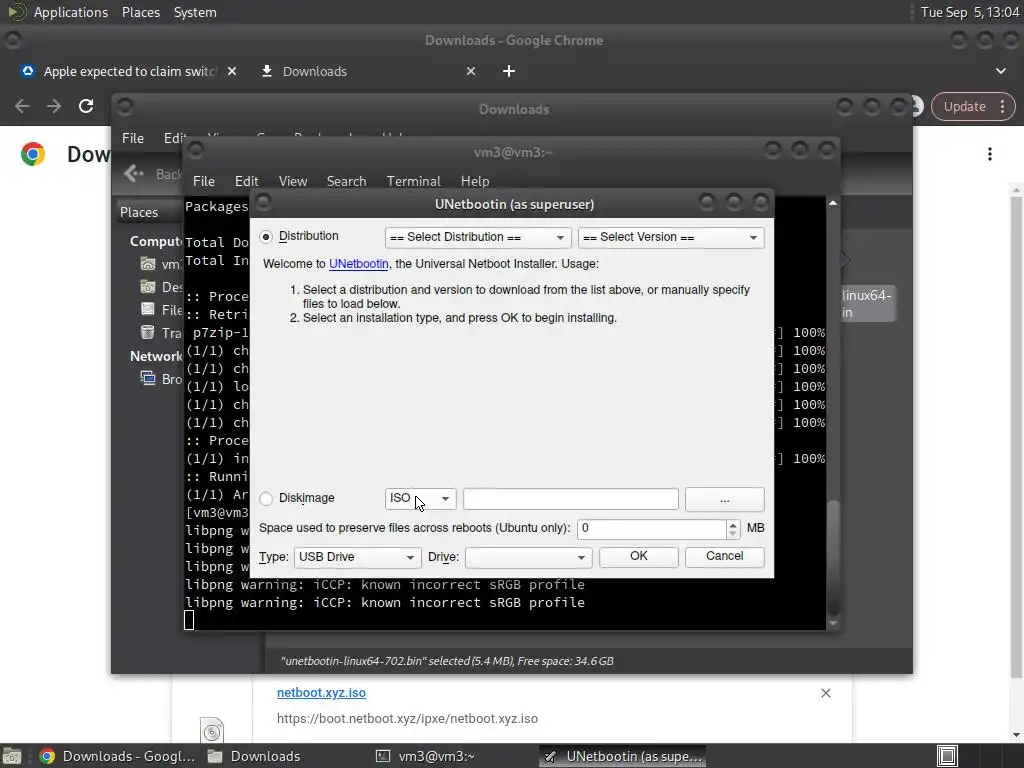Select the home folder icon in sidebar
1024x768 pixels.
148,264
